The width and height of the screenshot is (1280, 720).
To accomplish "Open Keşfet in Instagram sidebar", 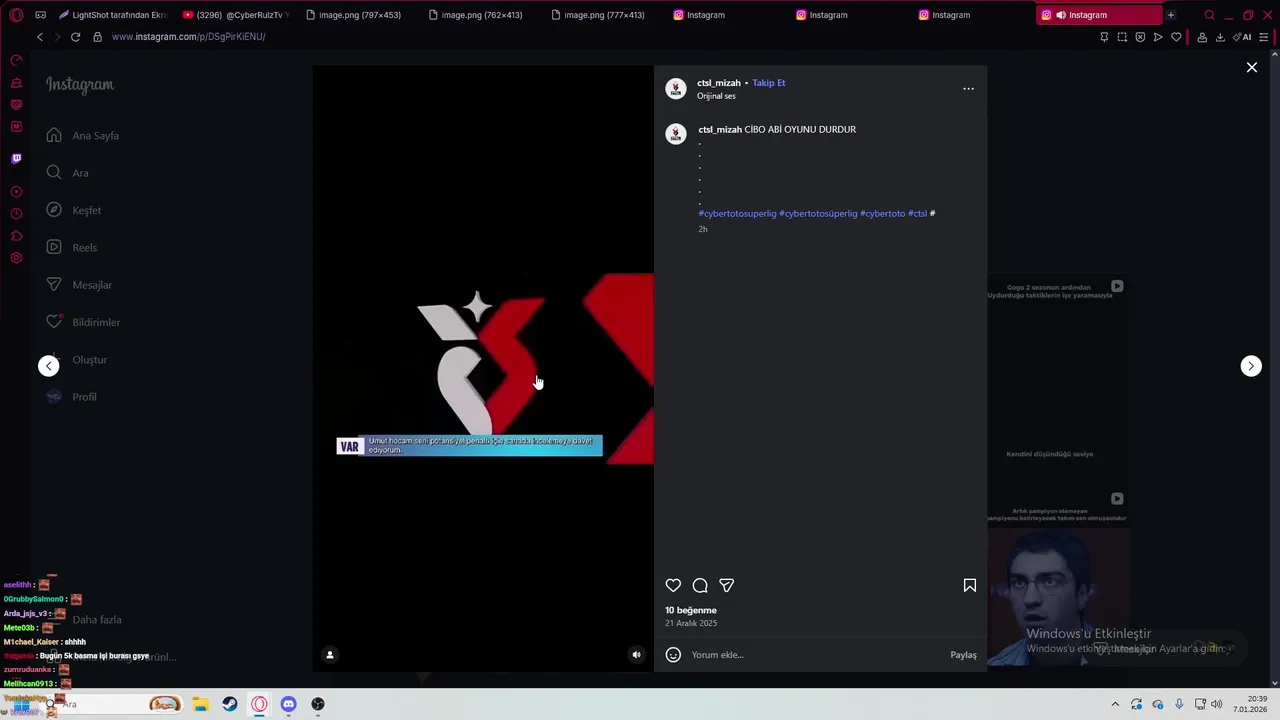I will pyautogui.click(x=74, y=210).
